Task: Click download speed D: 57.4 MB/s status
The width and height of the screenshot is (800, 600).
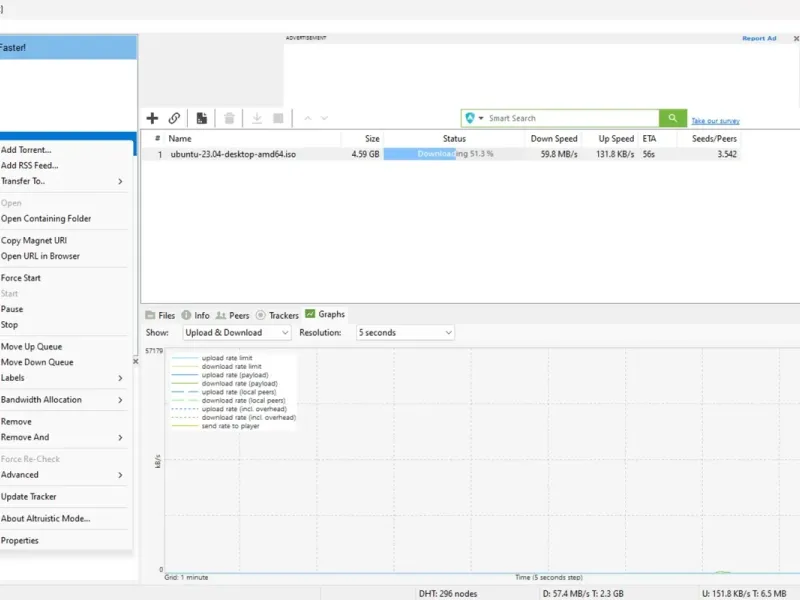Action: click(583, 593)
